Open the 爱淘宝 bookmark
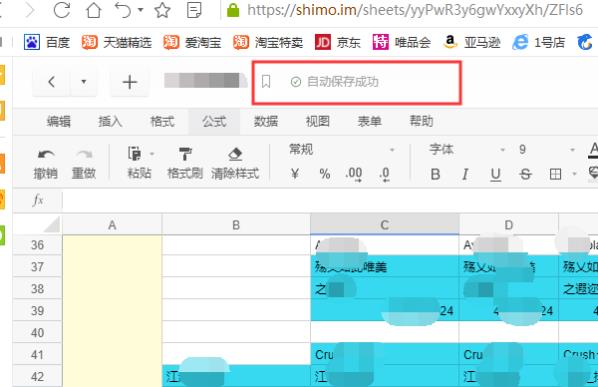598x387 pixels. coord(193,42)
